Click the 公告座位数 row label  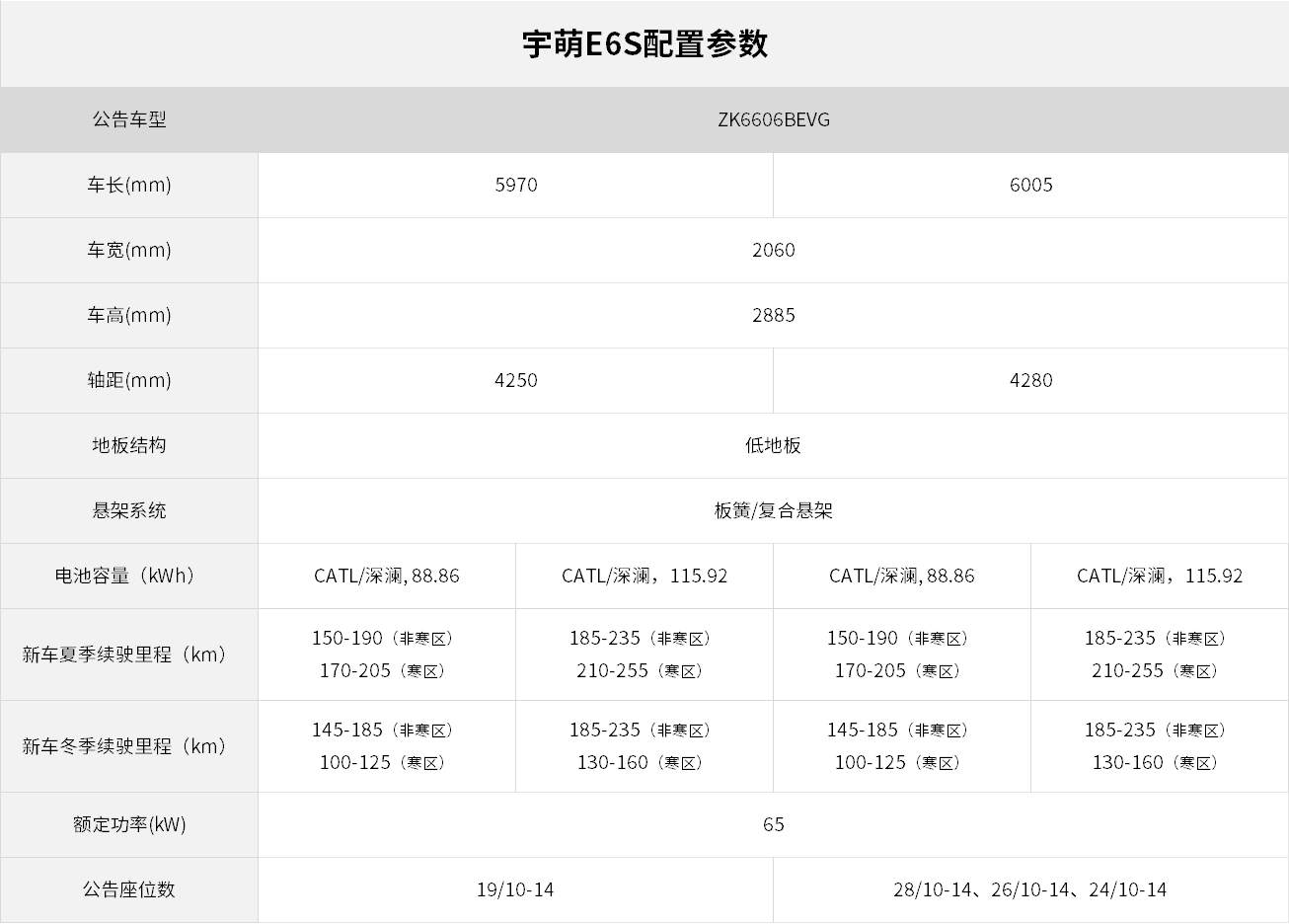[x=129, y=889]
